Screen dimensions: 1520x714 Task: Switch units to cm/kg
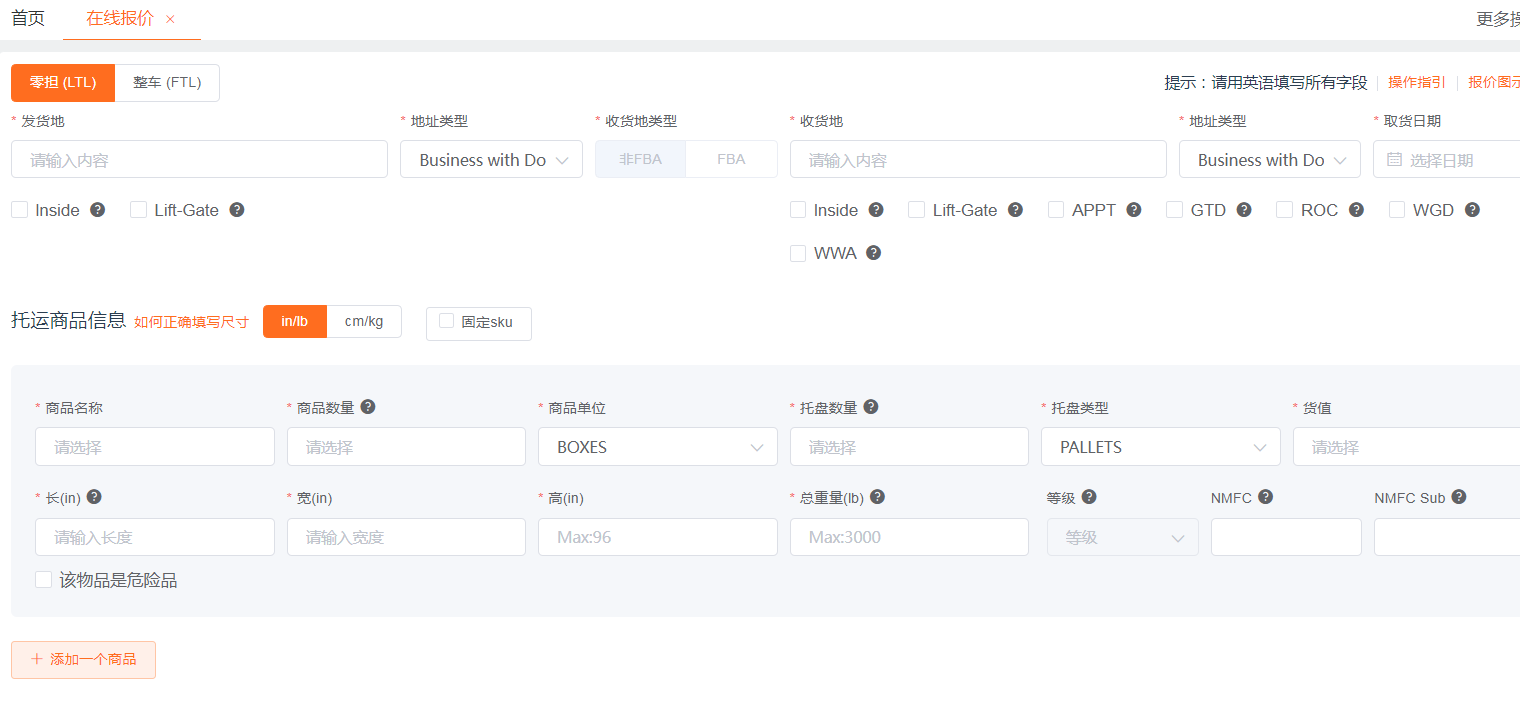tap(364, 321)
